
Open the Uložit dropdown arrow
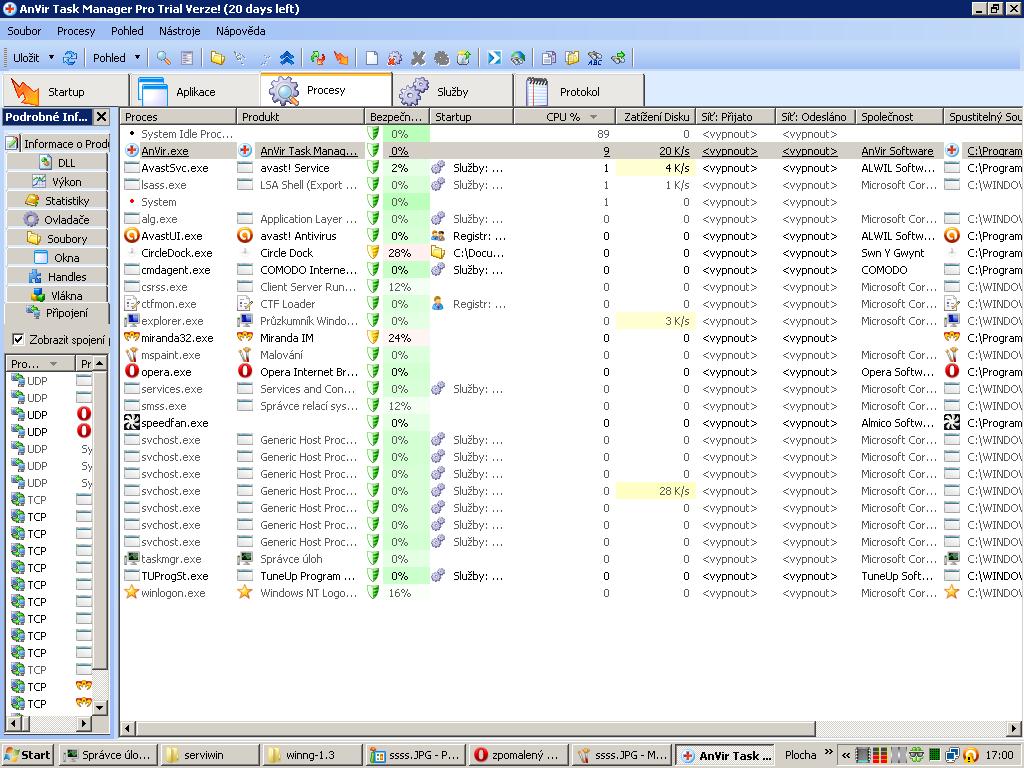point(52,57)
